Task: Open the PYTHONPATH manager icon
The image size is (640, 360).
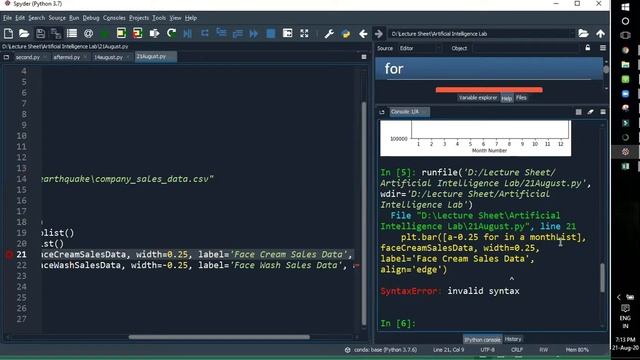Action: pyautogui.click(x=346, y=33)
